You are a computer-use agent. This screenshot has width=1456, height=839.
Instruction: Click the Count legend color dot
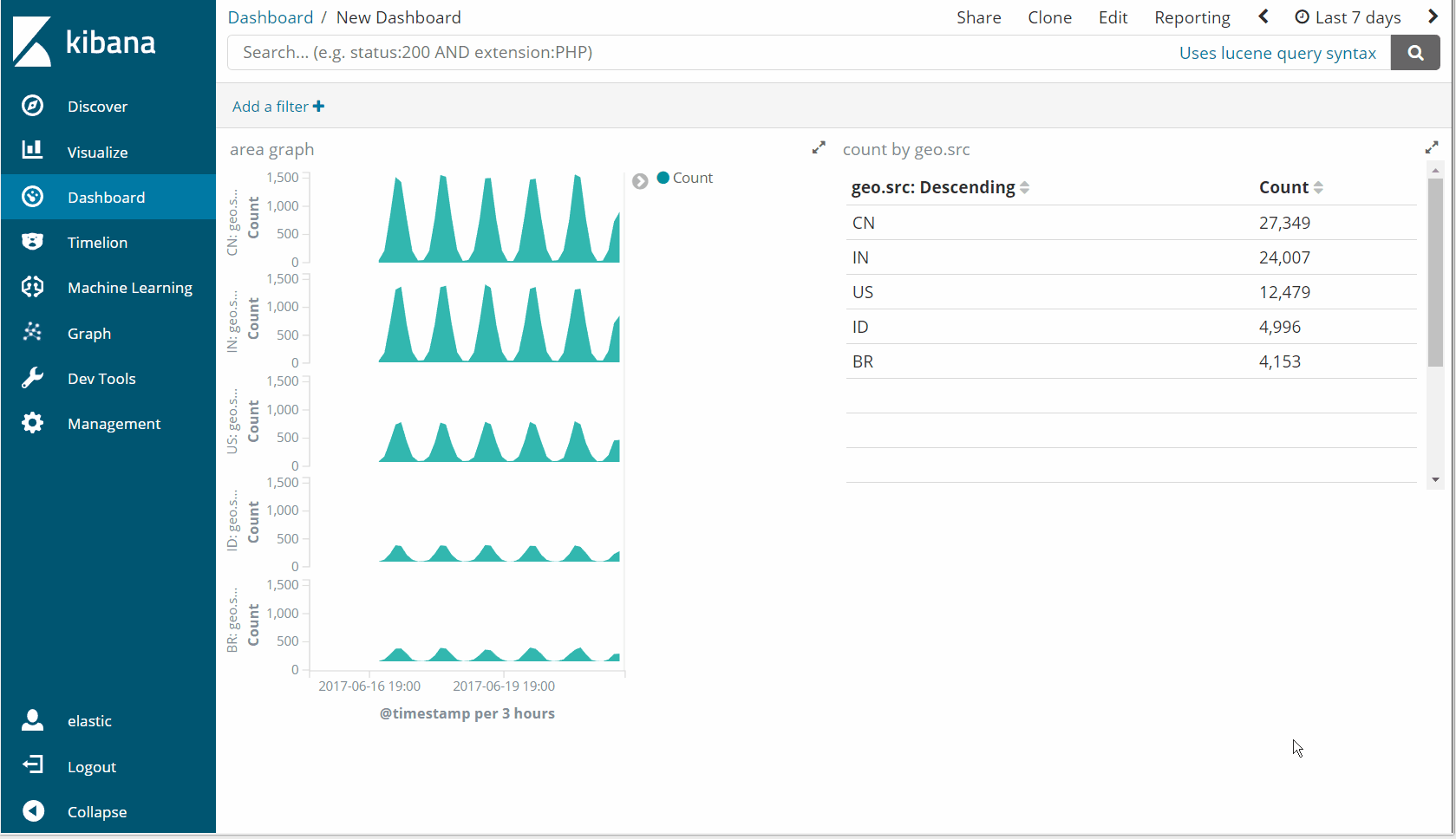click(x=663, y=178)
